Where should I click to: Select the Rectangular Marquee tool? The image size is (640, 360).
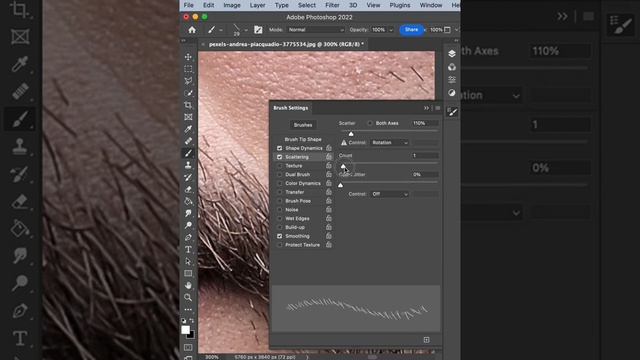coord(188,69)
